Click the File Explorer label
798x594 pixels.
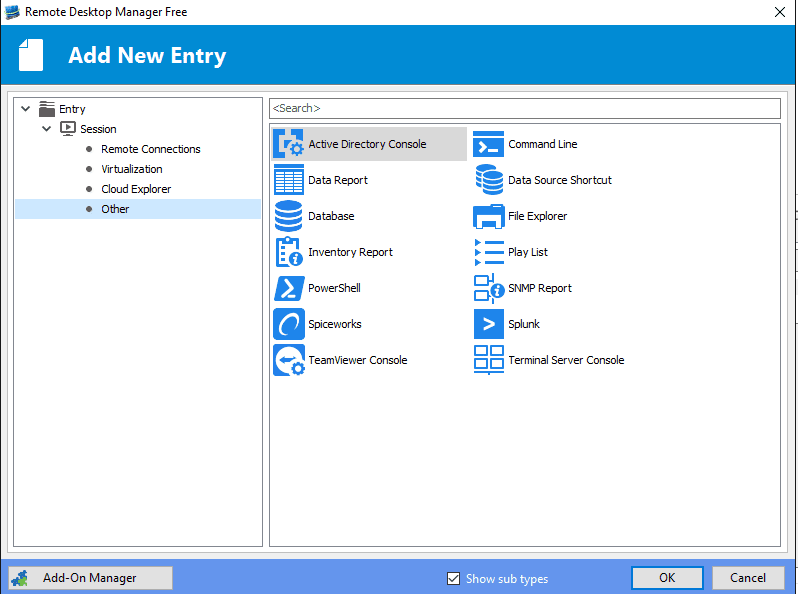click(537, 216)
